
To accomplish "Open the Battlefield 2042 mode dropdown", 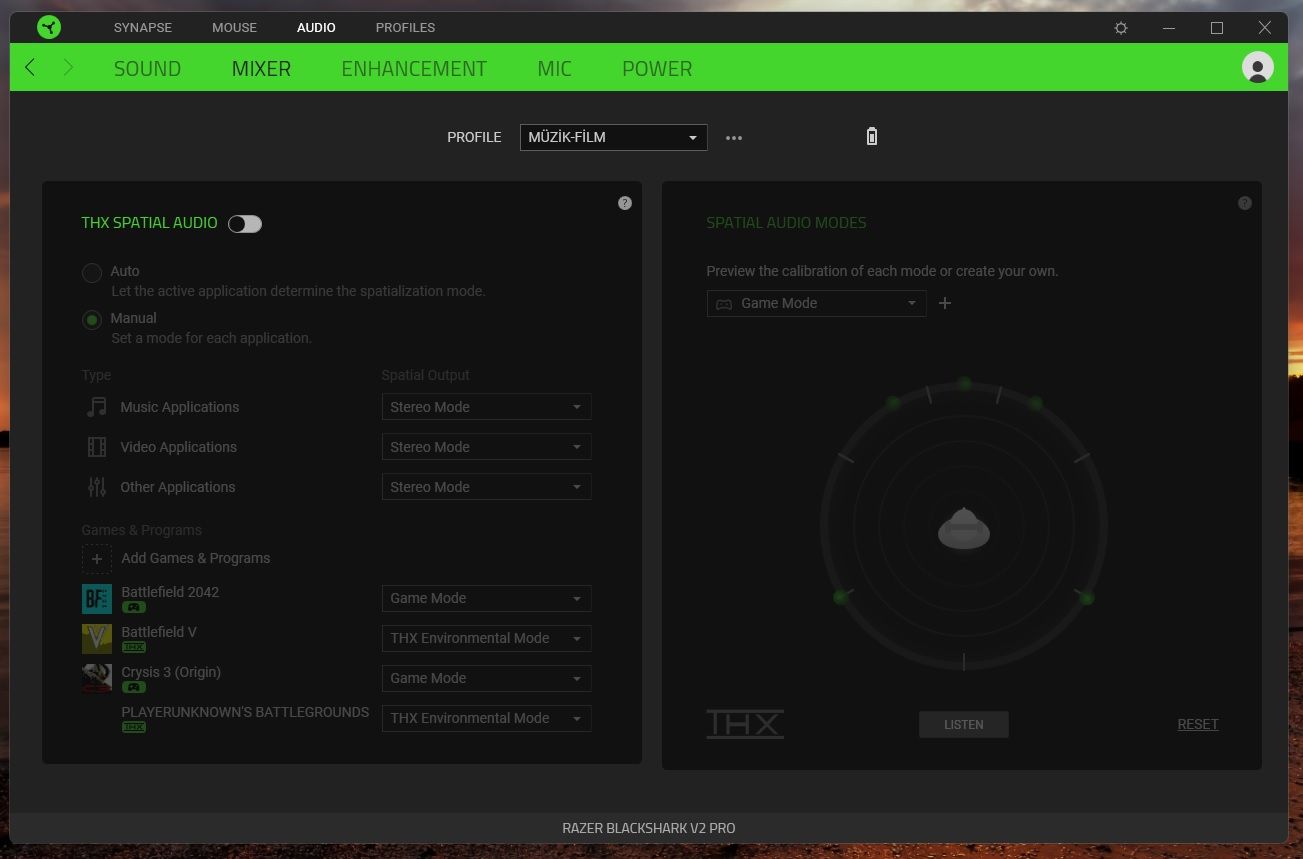I will click(x=487, y=598).
